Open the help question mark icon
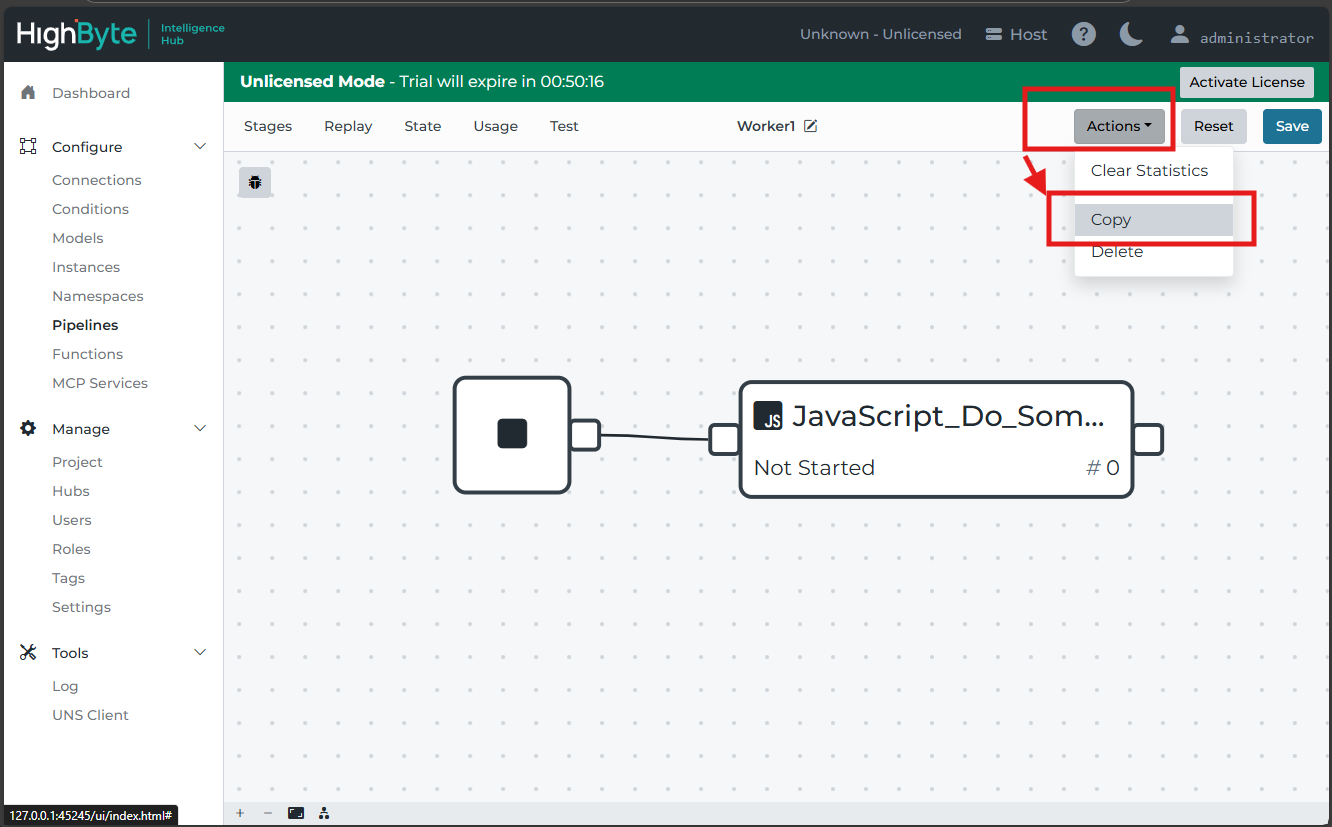This screenshot has width=1332, height=827. (1083, 35)
